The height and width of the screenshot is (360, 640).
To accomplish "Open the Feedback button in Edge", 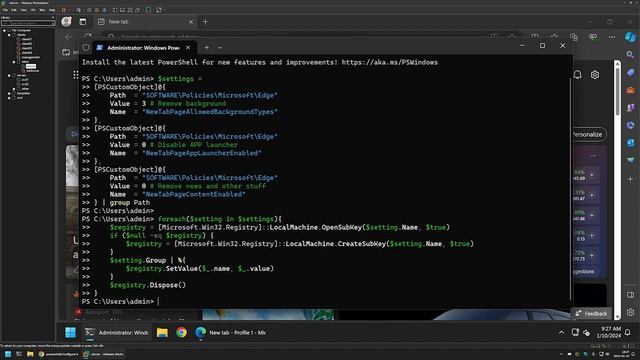I will coord(591,313).
